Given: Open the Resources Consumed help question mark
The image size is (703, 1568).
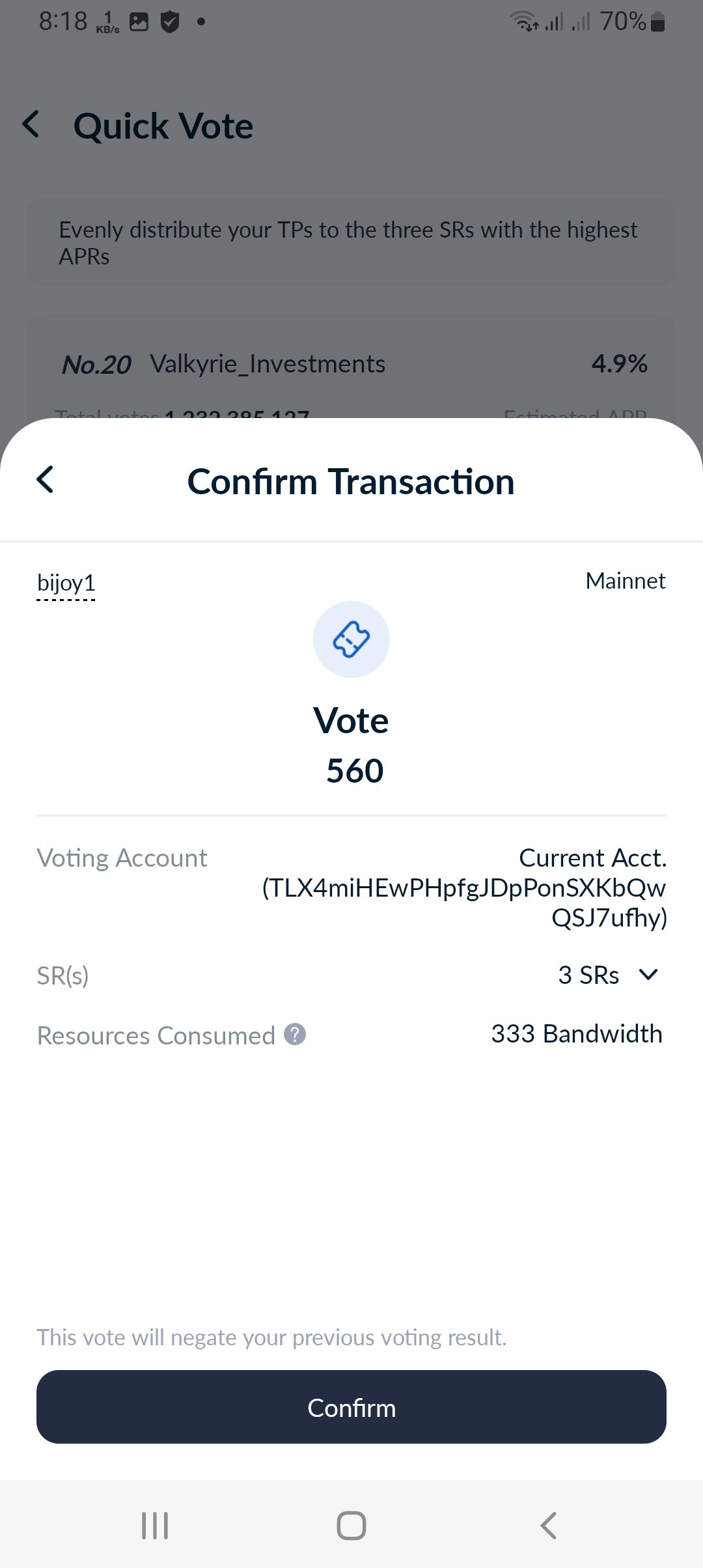Looking at the screenshot, I should pyautogui.click(x=295, y=1034).
